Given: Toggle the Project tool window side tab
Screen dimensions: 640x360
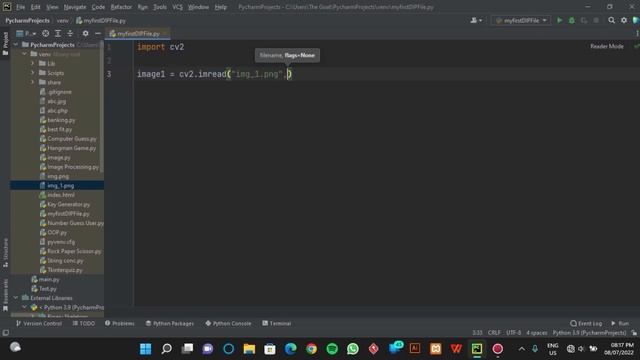Looking at the screenshot, I should tap(5, 44).
